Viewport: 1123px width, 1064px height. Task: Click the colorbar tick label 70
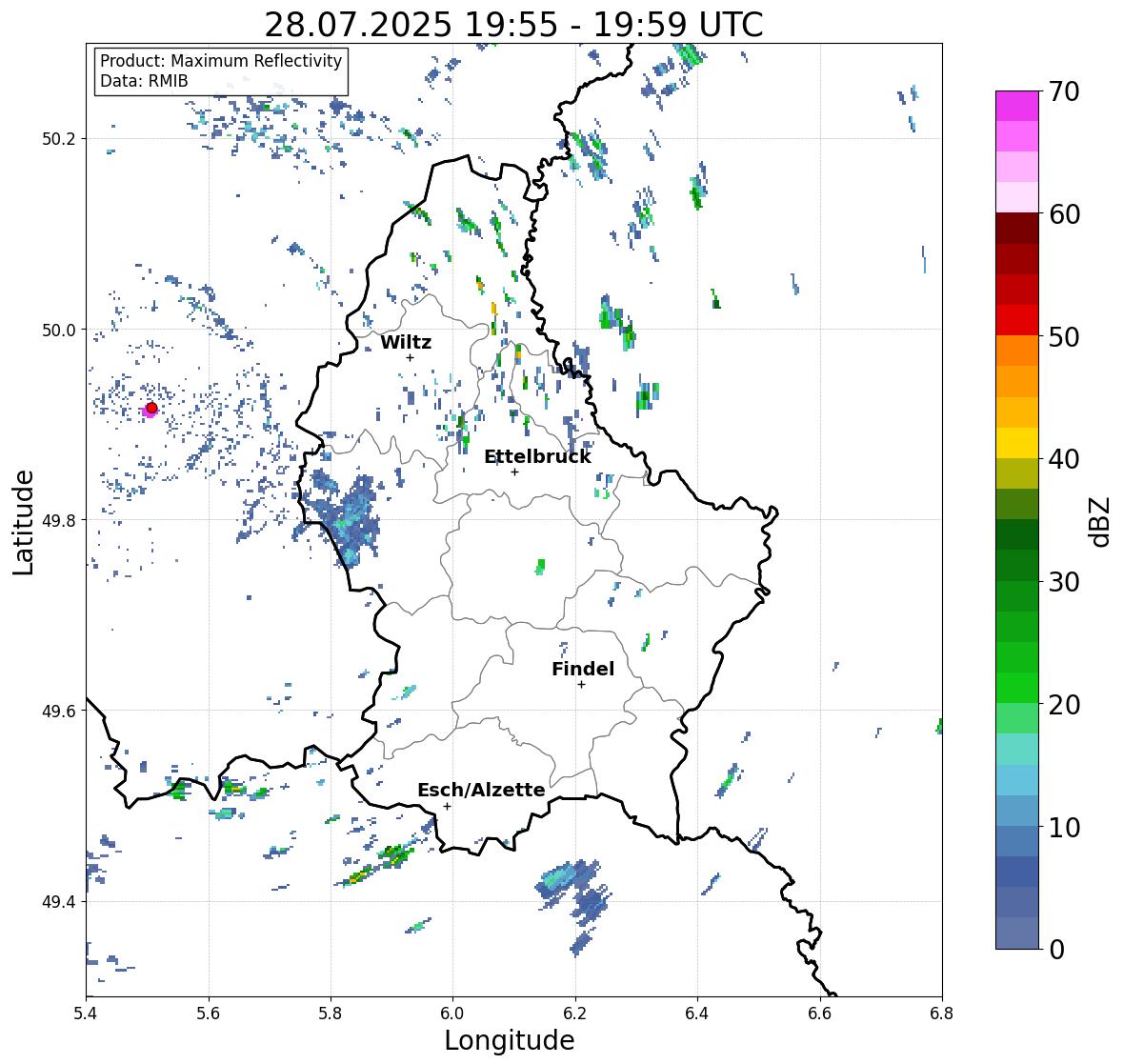click(x=1064, y=91)
